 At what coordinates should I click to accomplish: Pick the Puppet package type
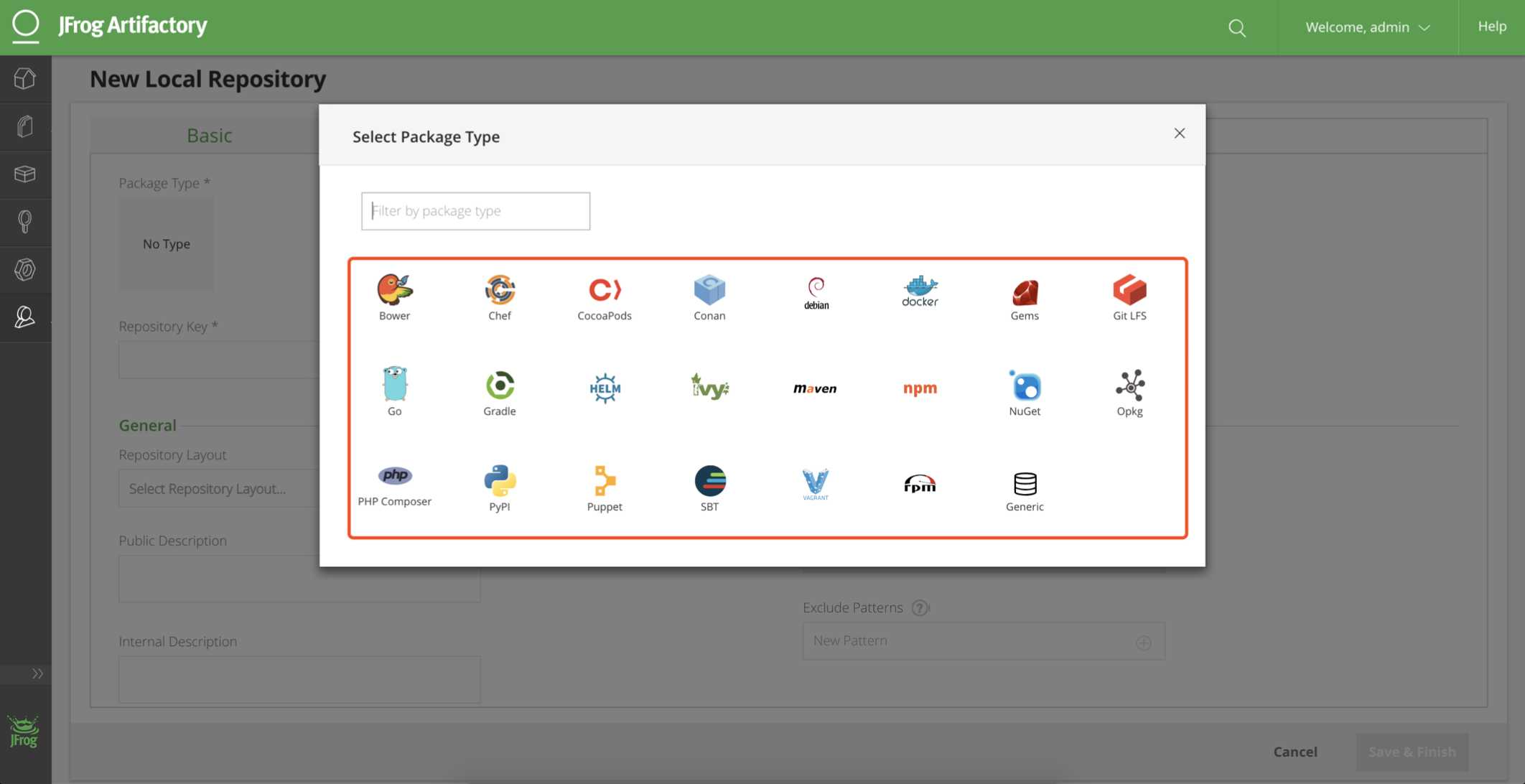coord(605,488)
